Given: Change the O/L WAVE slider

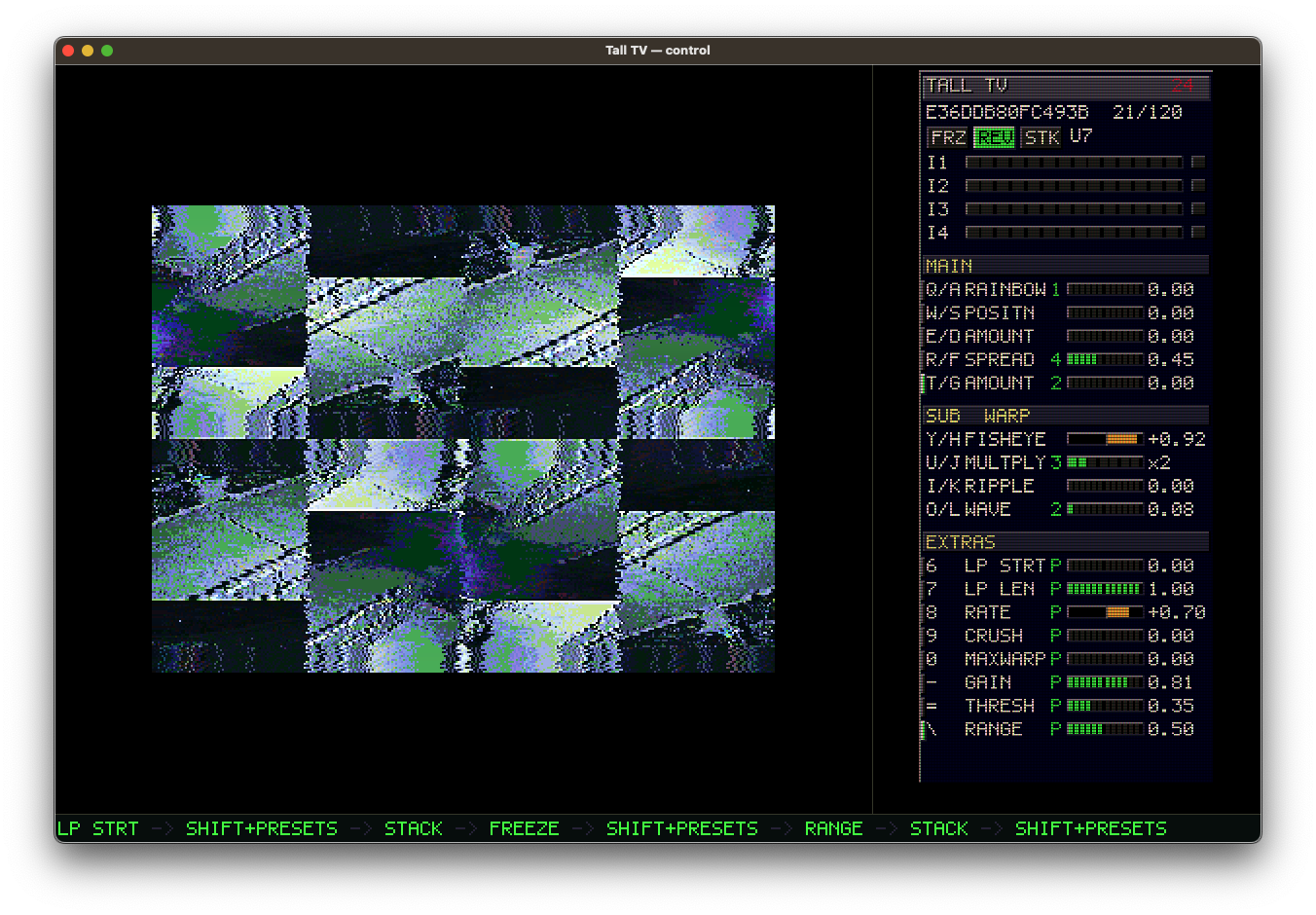Looking at the screenshot, I should pos(1105,509).
